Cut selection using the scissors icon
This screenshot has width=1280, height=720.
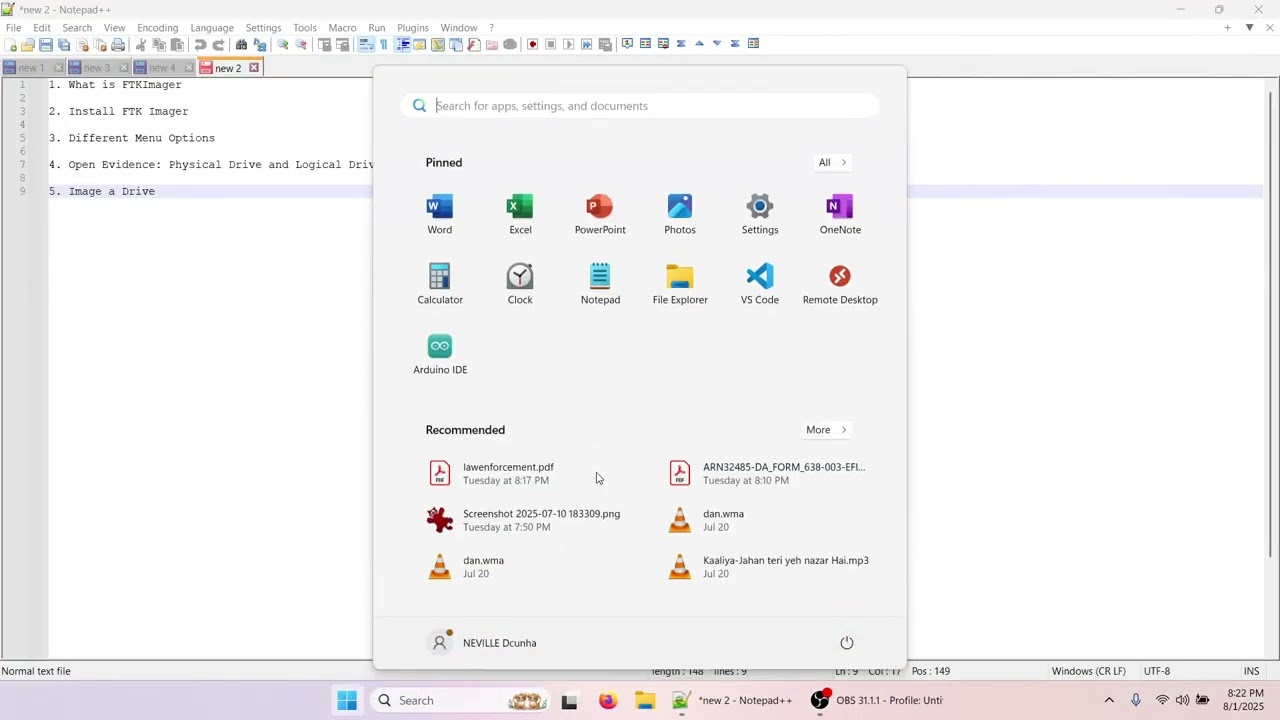141,45
